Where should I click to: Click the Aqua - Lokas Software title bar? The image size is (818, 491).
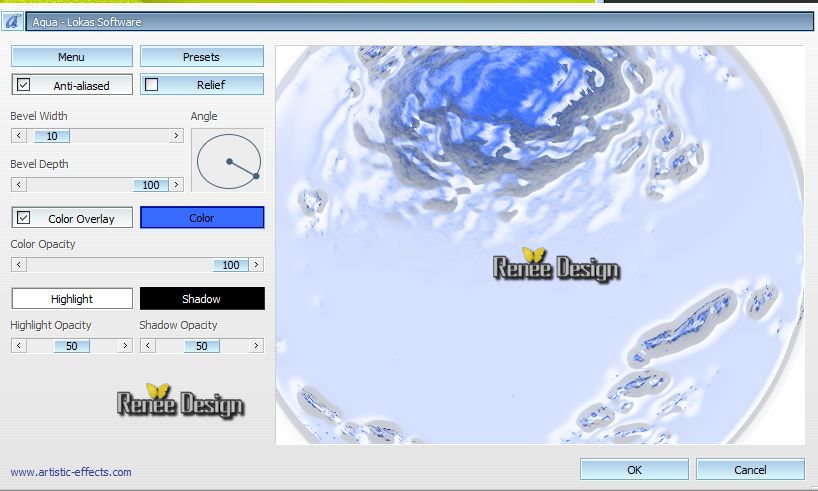420,21
